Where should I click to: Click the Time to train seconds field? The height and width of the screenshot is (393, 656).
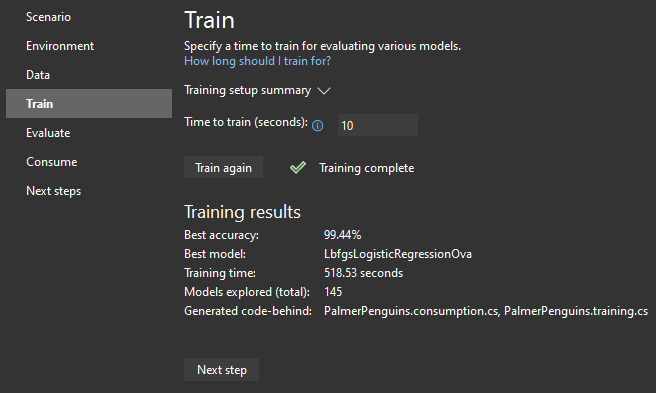(378, 125)
